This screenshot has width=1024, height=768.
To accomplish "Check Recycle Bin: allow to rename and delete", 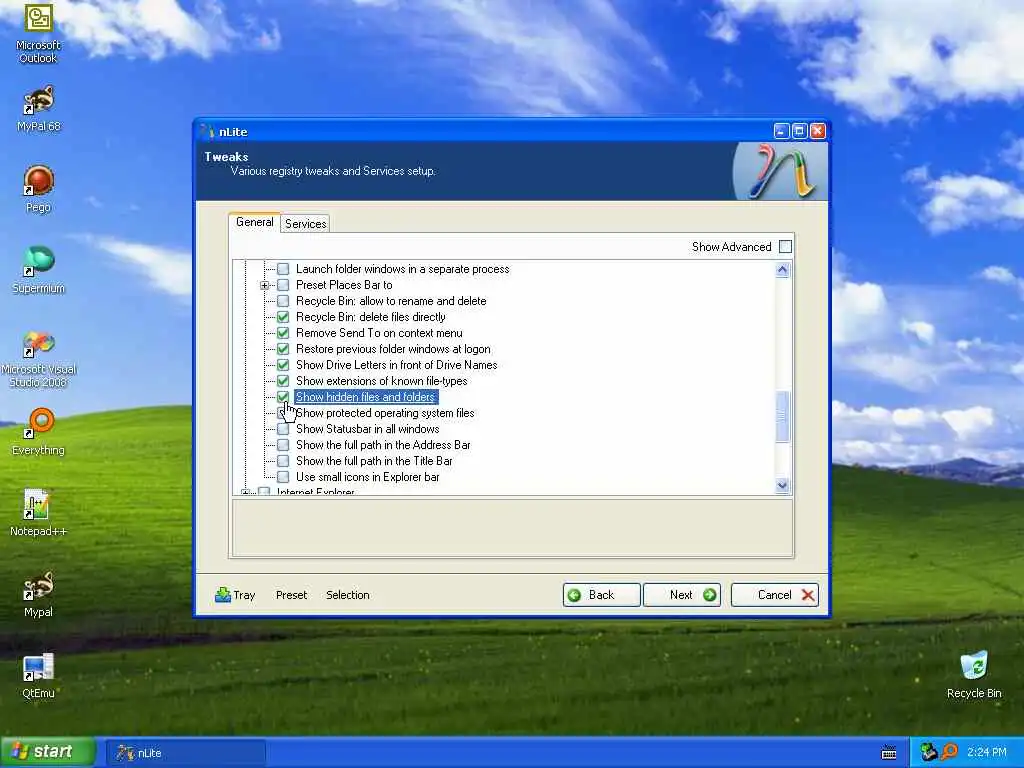I will click(283, 301).
